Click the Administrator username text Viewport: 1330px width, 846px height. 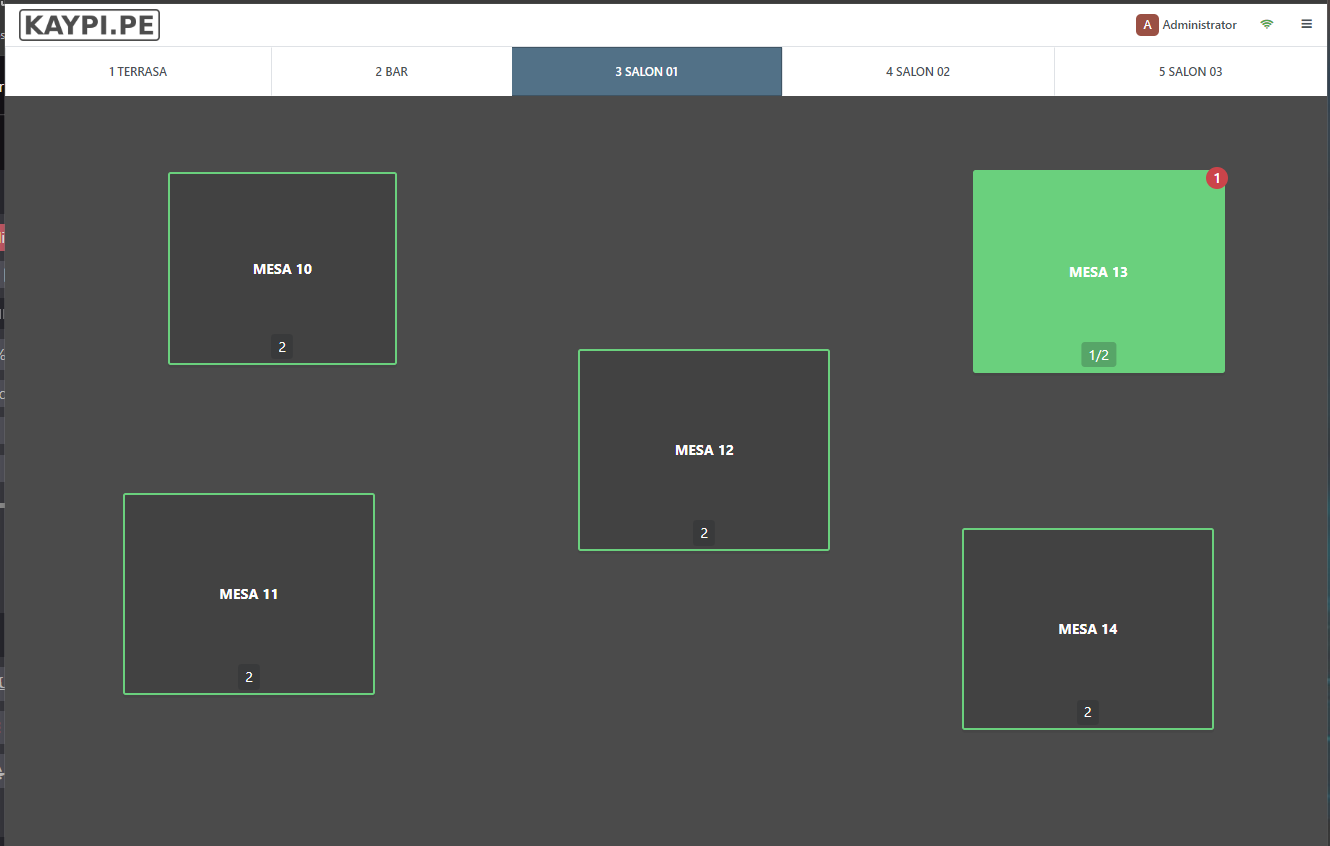click(x=1199, y=25)
